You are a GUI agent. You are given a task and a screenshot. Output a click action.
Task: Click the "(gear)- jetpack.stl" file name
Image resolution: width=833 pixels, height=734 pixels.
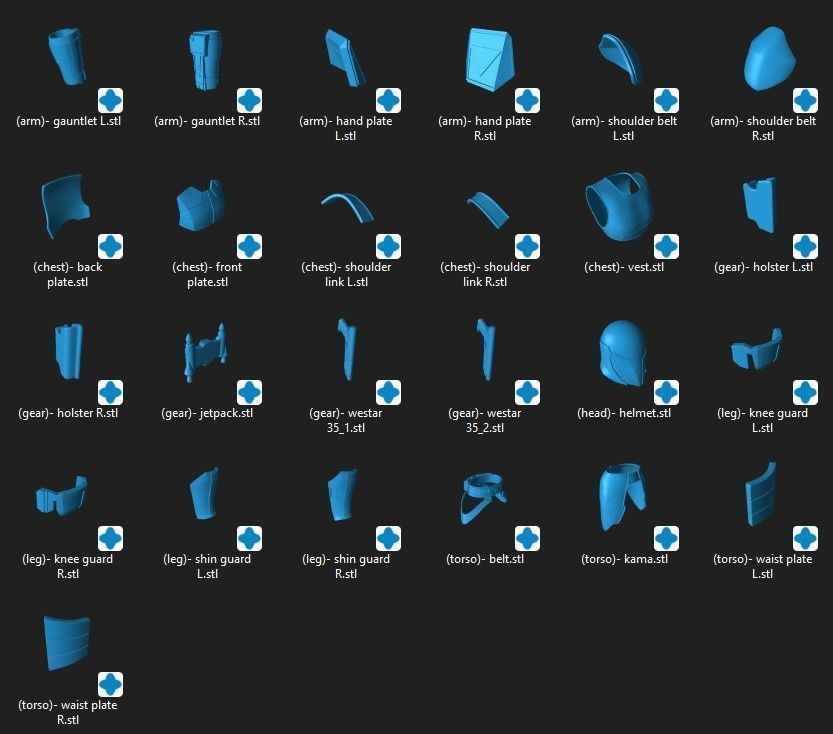coord(207,413)
